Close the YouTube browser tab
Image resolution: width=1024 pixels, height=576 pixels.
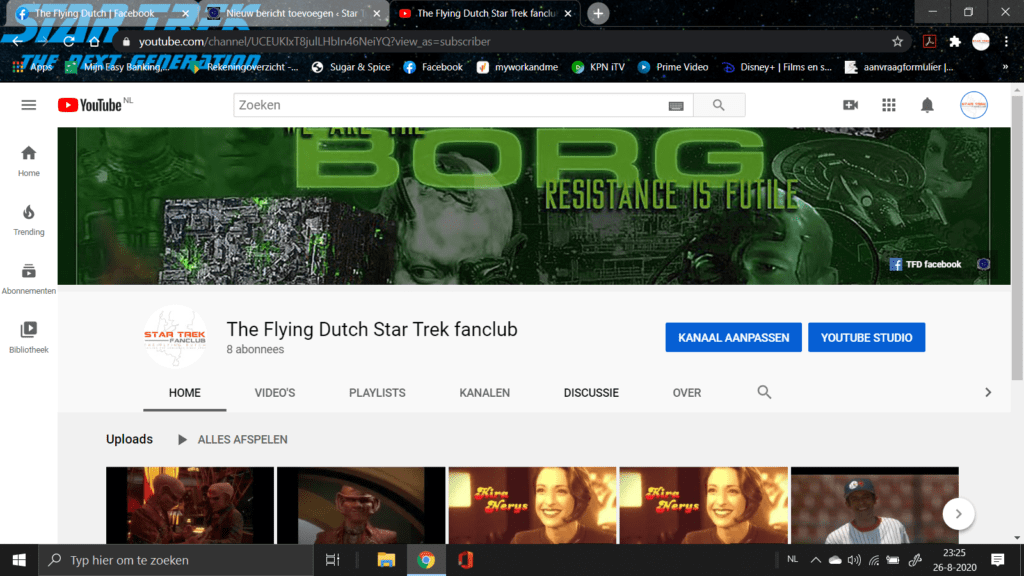(568, 13)
